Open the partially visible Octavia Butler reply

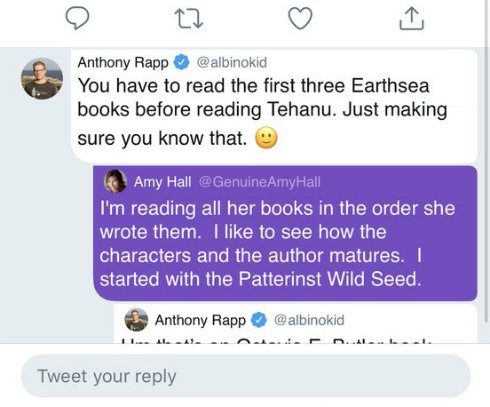[296, 324]
